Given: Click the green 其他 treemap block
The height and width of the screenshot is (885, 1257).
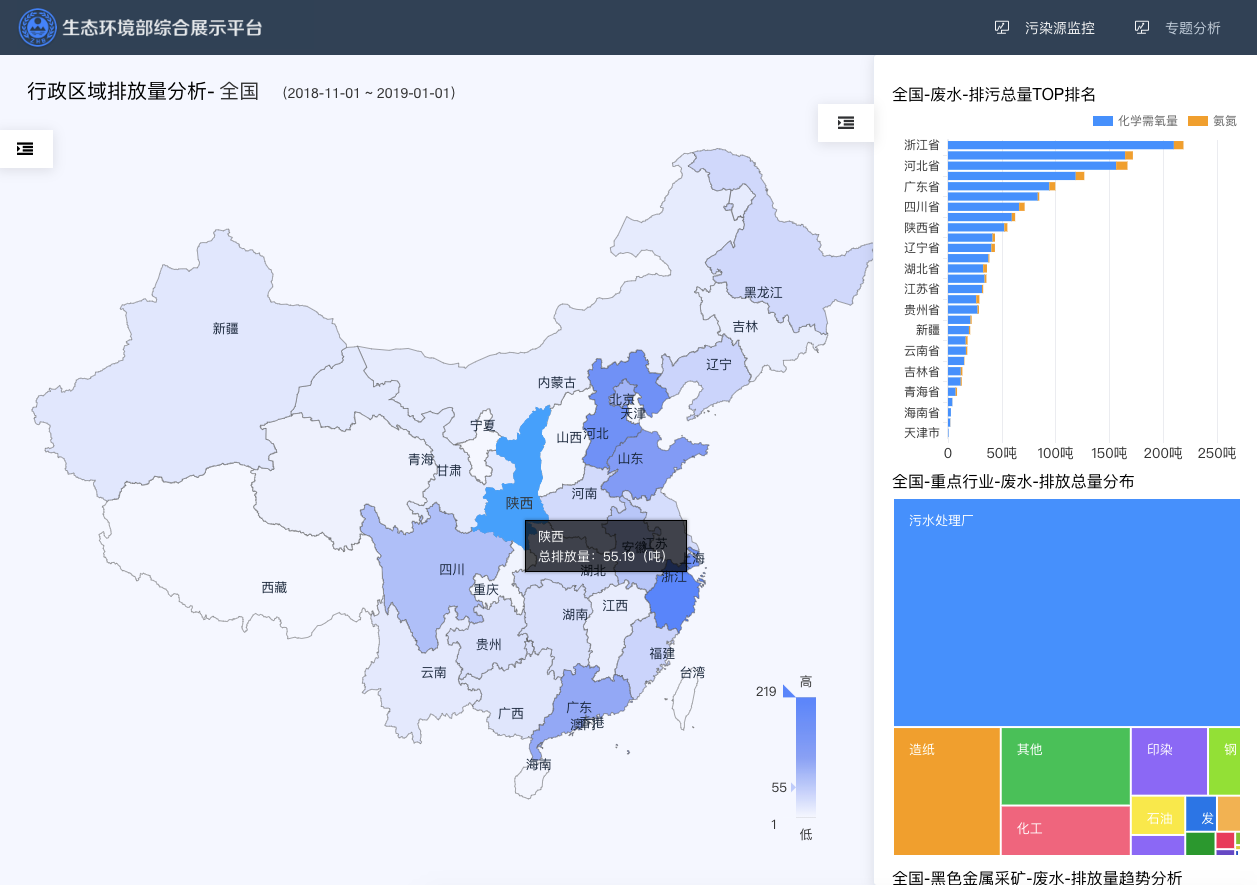Looking at the screenshot, I should 1065,766.
